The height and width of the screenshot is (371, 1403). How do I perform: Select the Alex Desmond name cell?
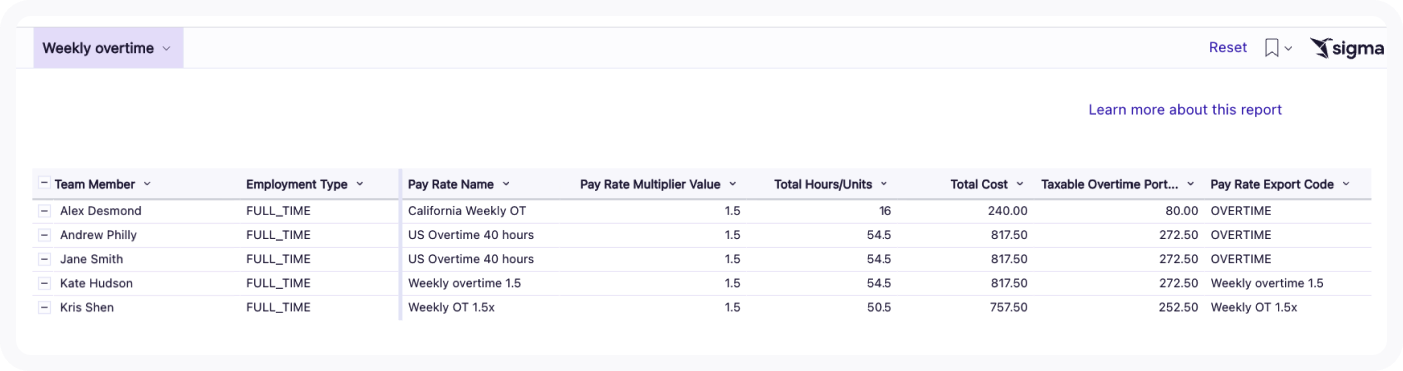[x=101, y=211]
